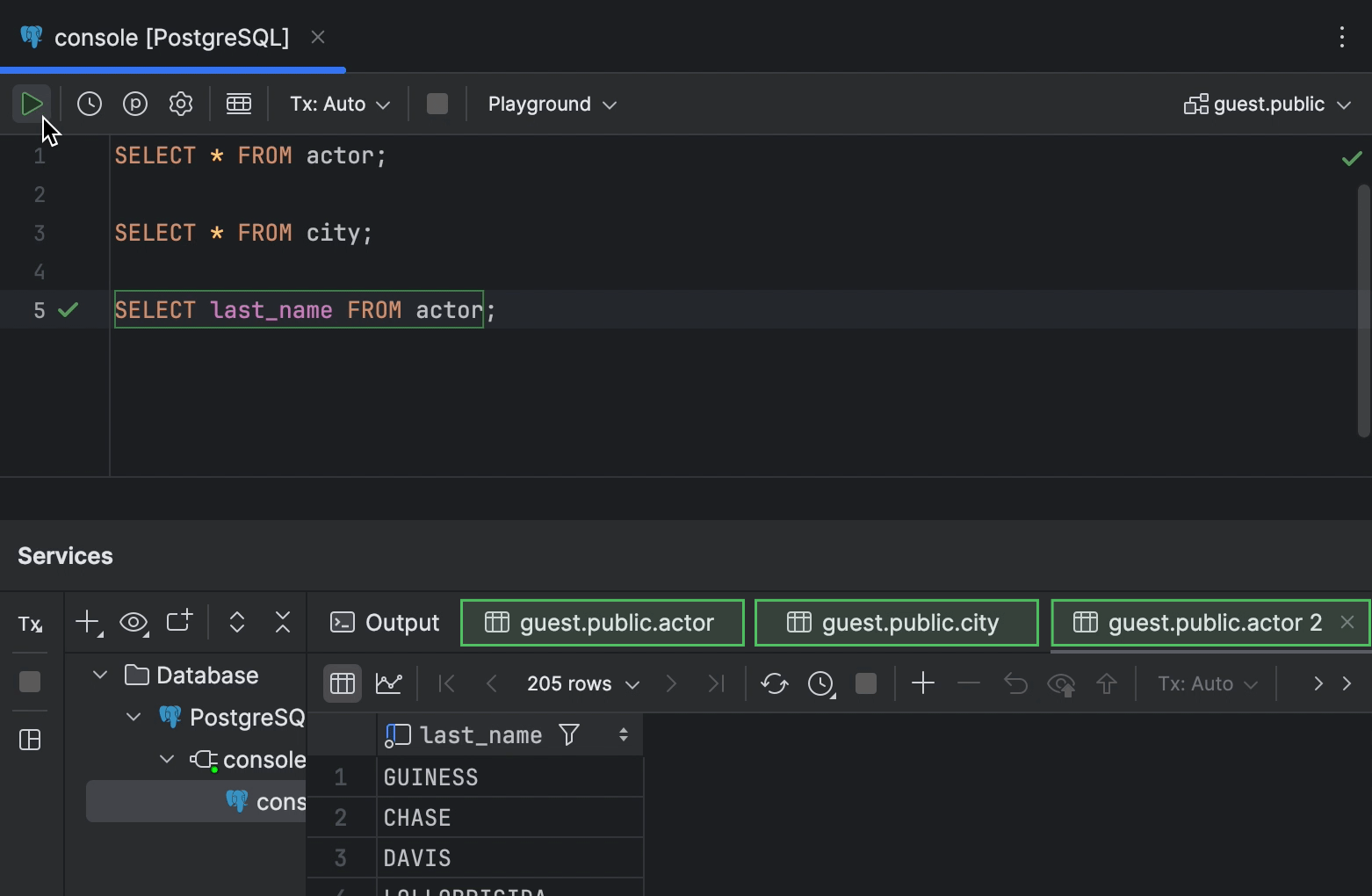The width and height of the screenshot is (1372, 896).
Task: Execute the SQL query with the Run icon
Action: point(31,103)
